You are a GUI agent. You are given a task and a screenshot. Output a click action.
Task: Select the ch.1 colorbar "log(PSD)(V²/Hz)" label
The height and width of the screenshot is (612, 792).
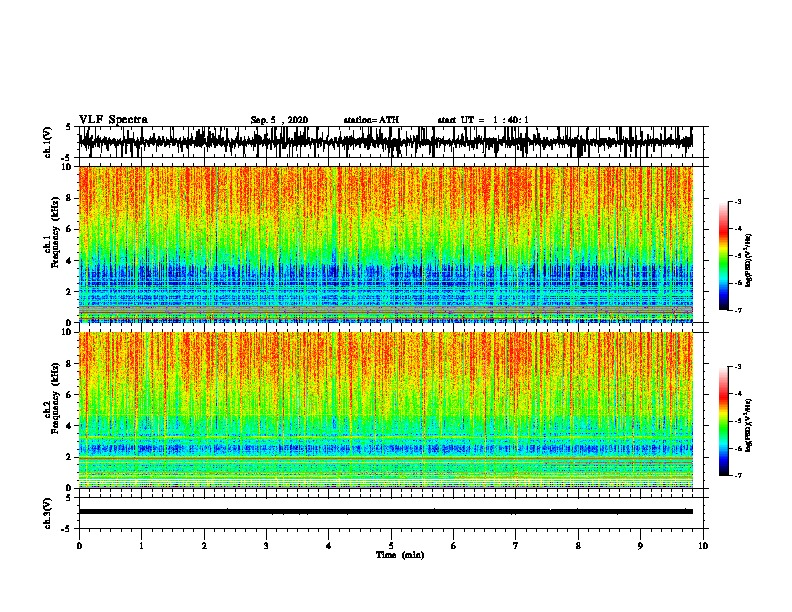[x=748, y=261]
